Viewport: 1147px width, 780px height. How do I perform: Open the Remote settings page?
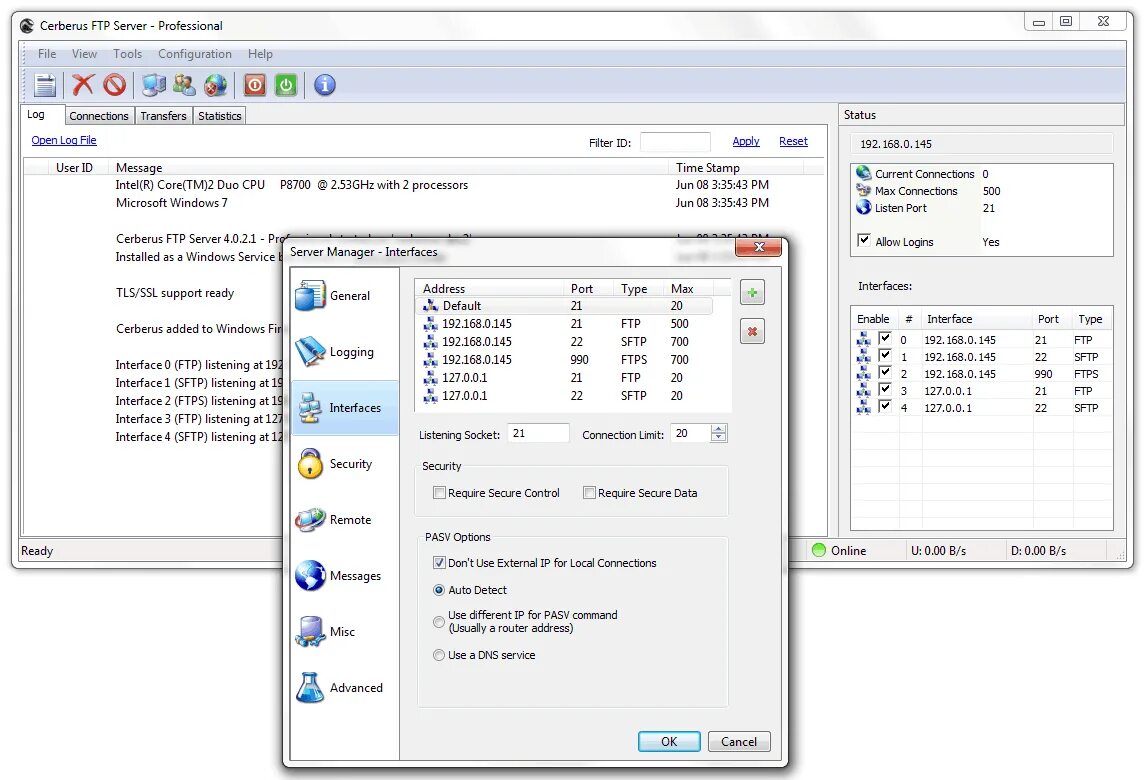[345, 520]
